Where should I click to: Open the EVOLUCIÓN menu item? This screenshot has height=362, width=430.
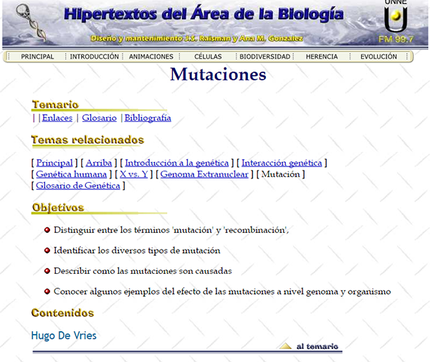[x=379, y=57]
